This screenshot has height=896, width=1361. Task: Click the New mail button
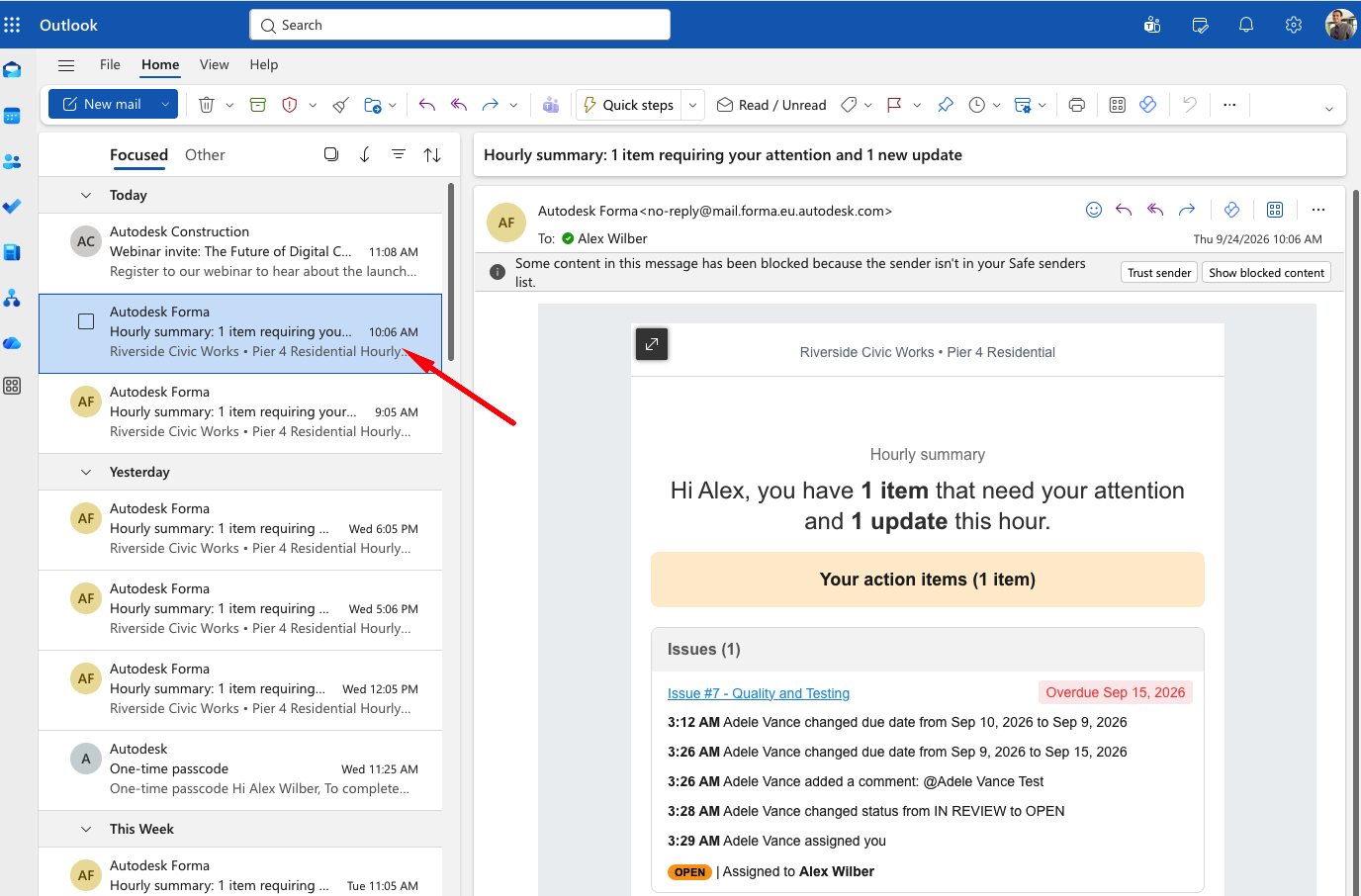coord(102,104)
